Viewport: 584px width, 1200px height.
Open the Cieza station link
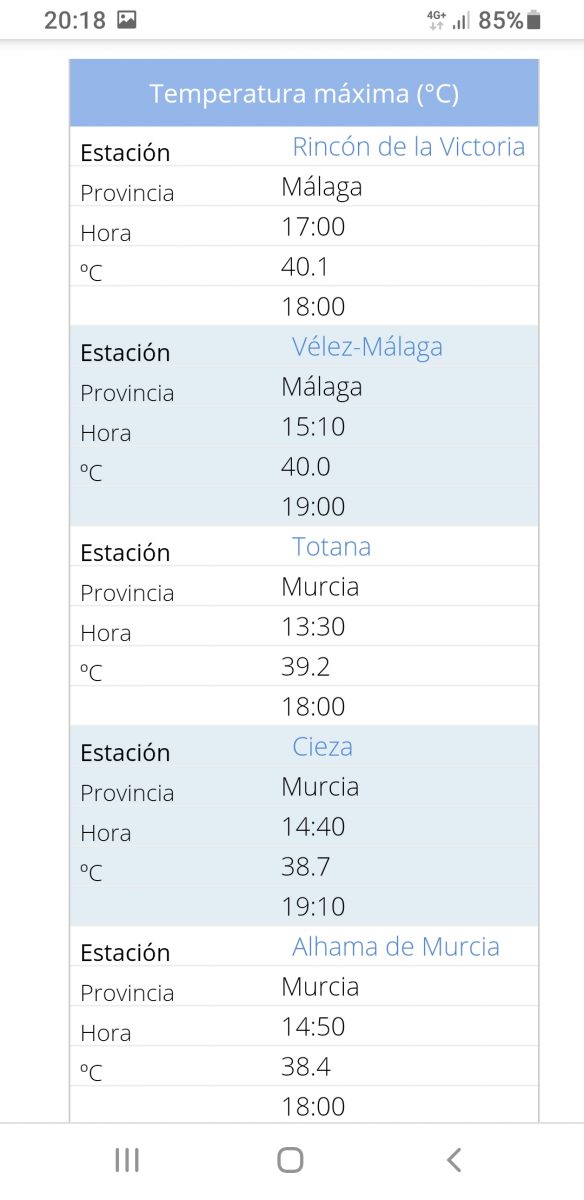322,747
